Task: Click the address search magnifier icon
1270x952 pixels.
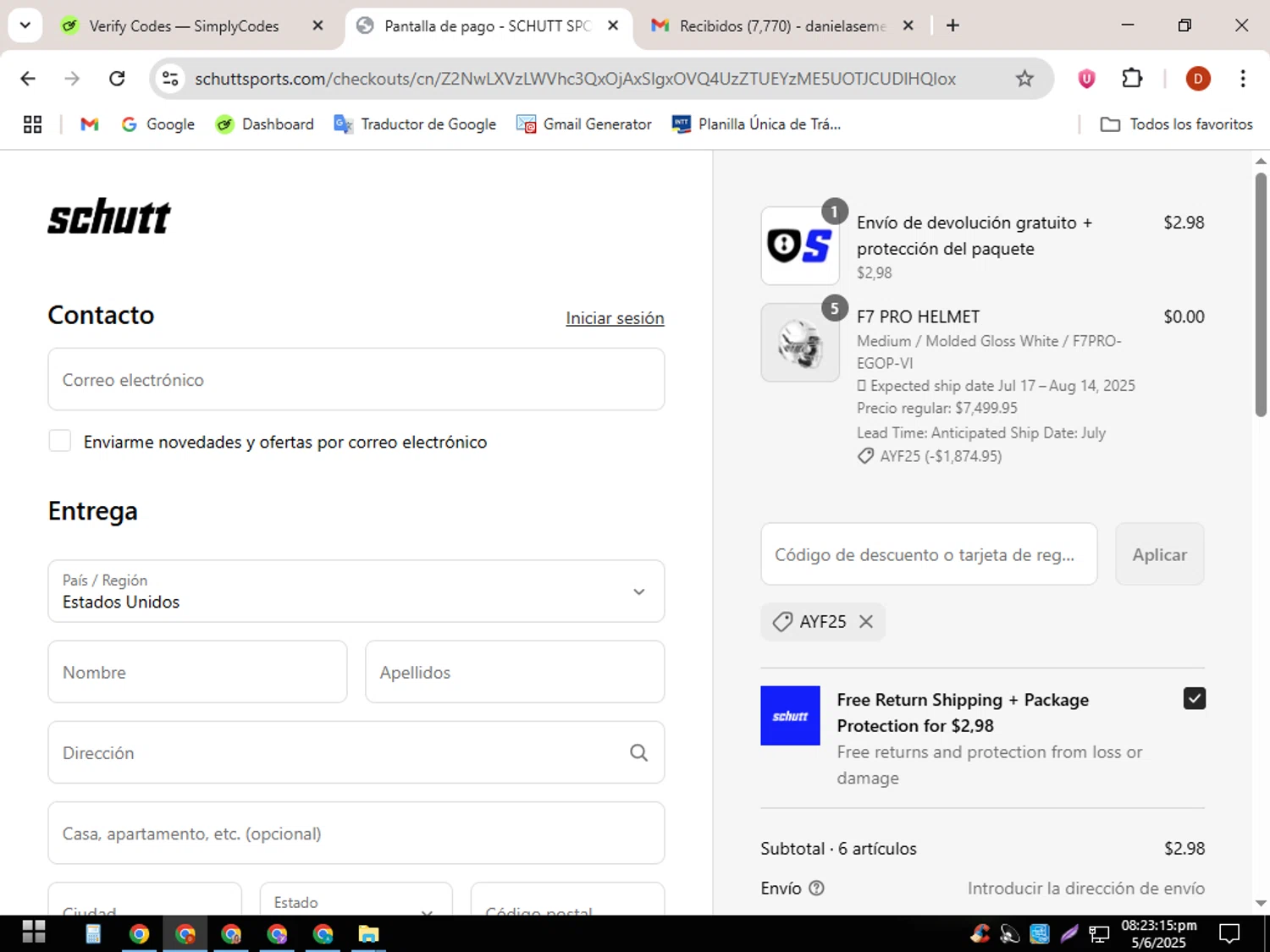Action: click(x=638, y=752)
